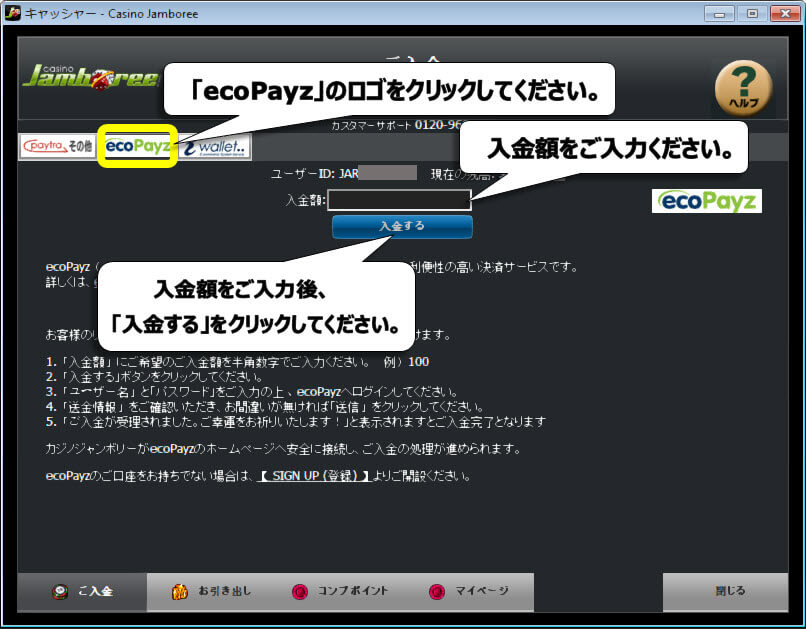Select the Paytra その他 payment tab
The image size is (806, 629).
(58, 146)
